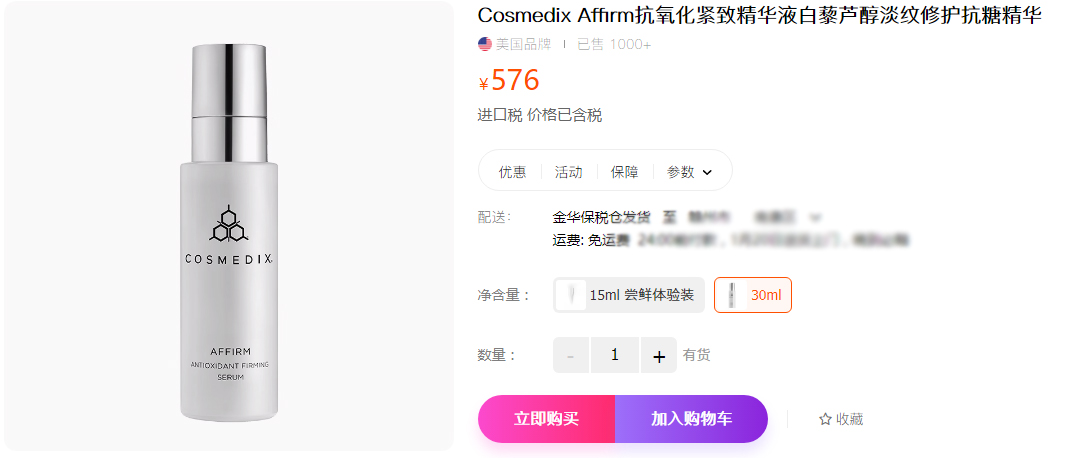Show the 参数 tab
The height and width of the screenshot is (458, 1076).
[681, 172]
